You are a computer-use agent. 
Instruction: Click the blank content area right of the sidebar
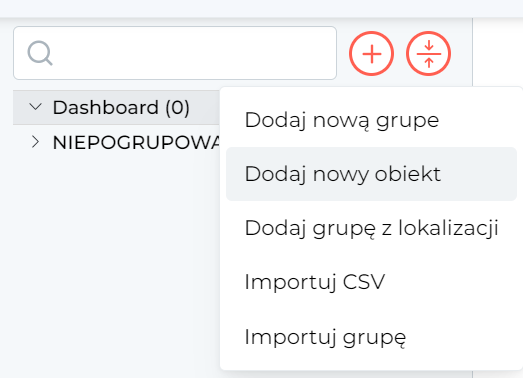point(498,52)
